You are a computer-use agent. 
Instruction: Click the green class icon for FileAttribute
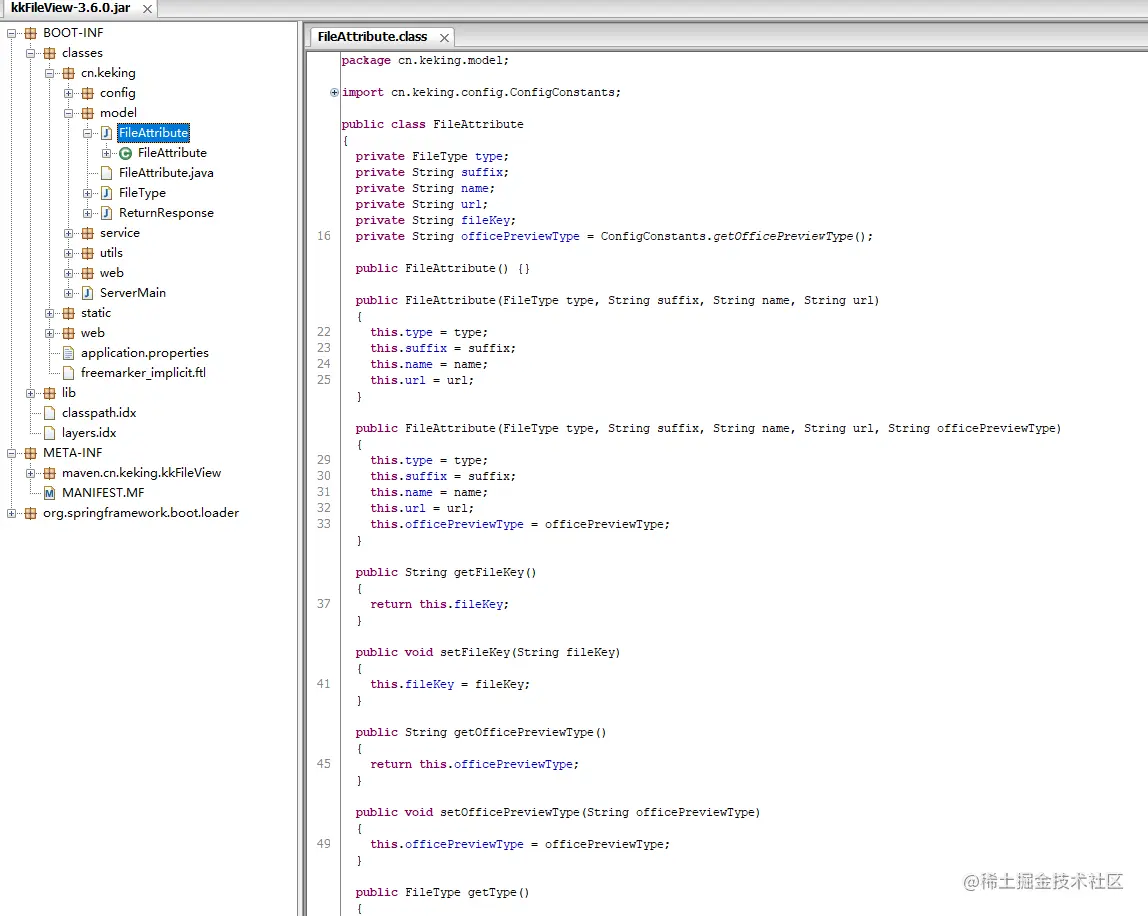[x=126, y=153]
